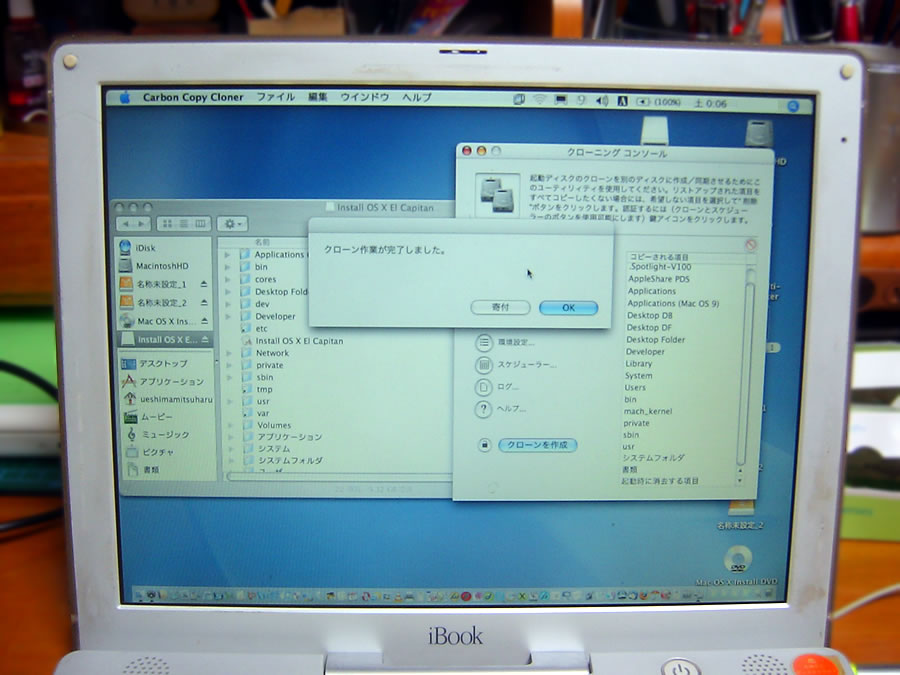Expand the bin folder in Finder list

[227, 267]
